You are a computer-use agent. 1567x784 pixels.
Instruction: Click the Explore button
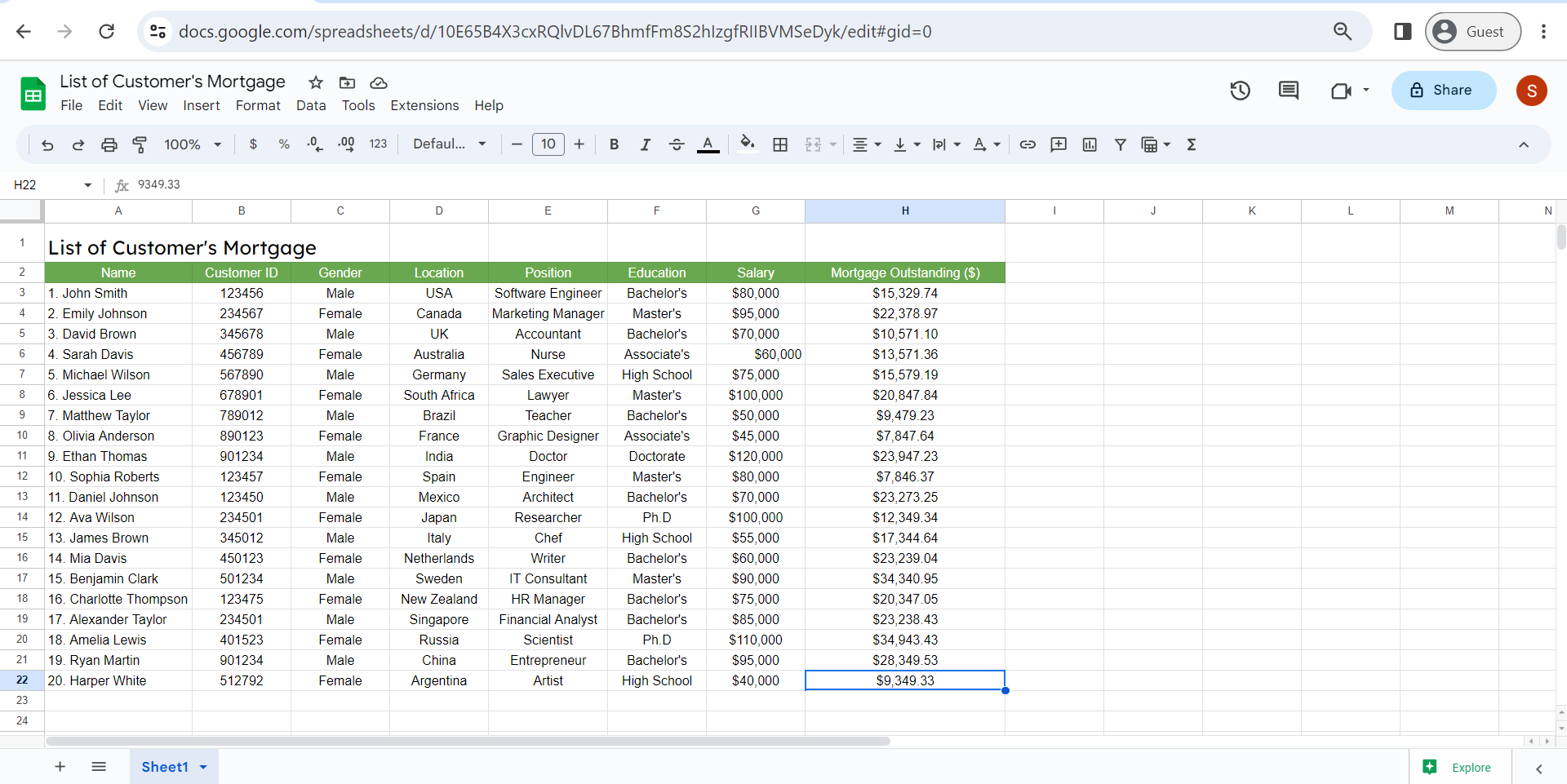[1460, 767]
